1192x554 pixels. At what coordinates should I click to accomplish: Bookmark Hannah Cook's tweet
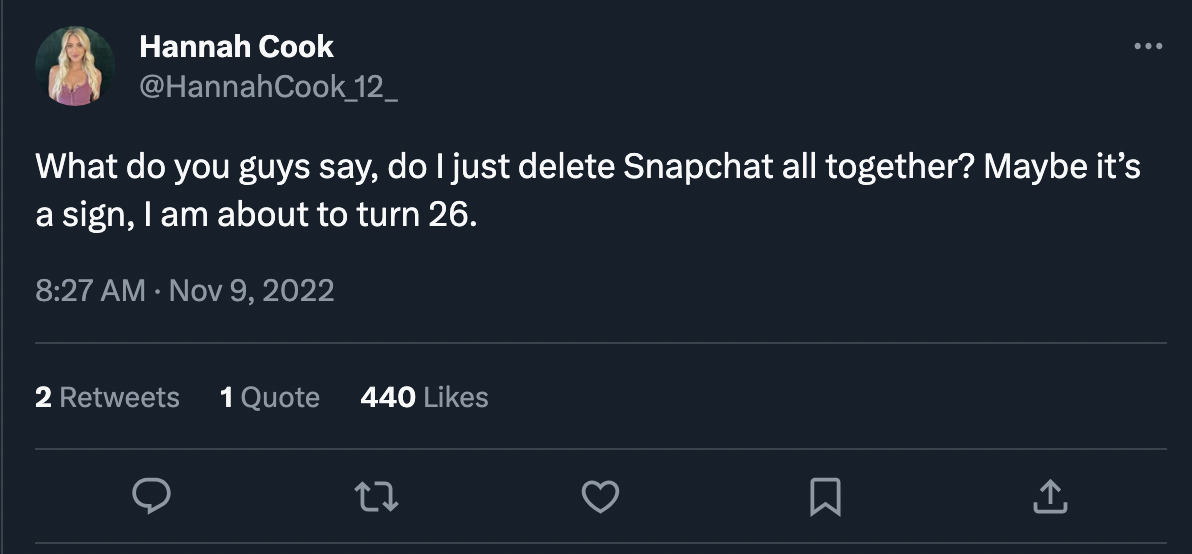(825, 497)
